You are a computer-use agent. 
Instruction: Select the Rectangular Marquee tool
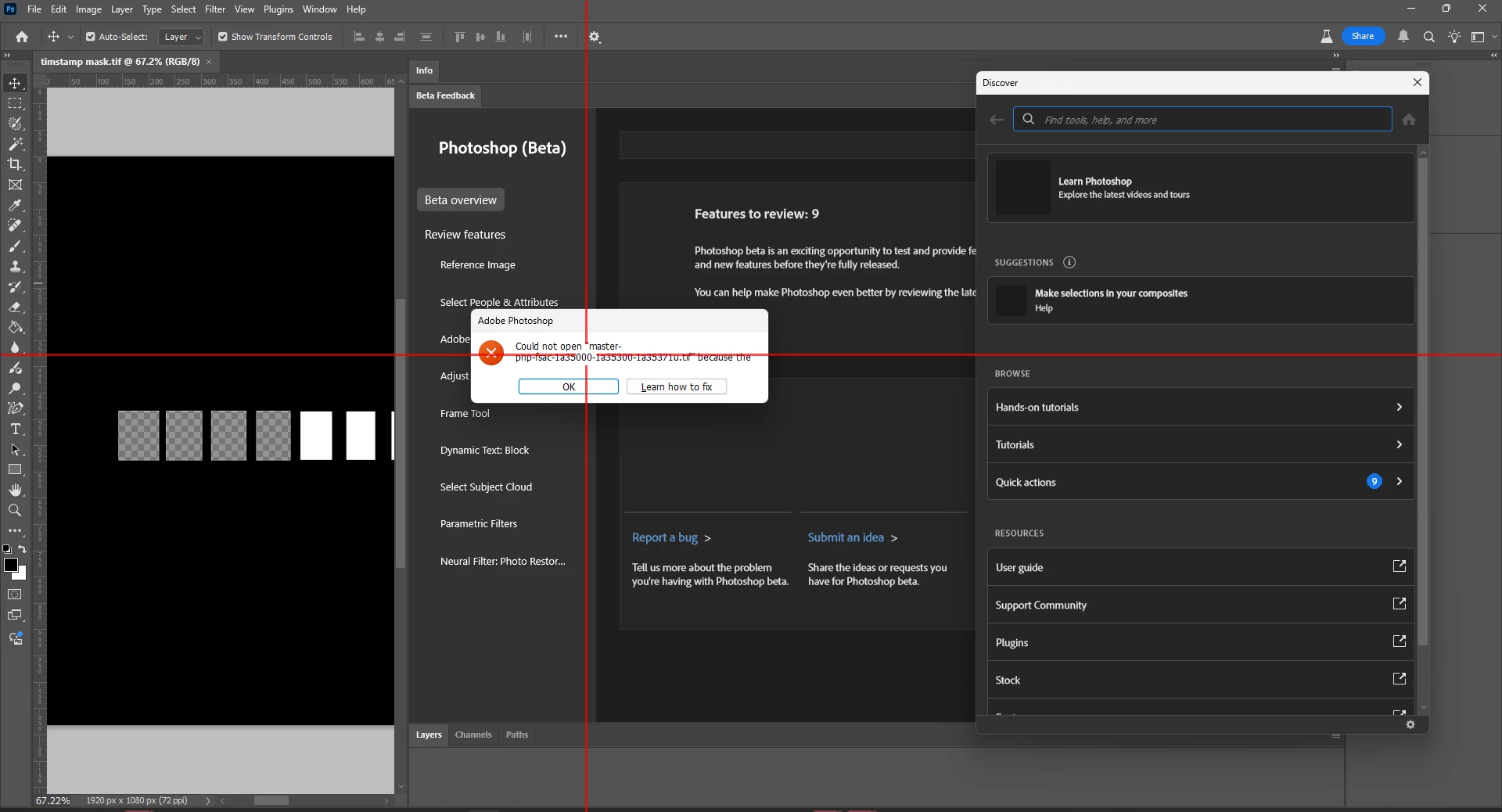tap(15, 103)
